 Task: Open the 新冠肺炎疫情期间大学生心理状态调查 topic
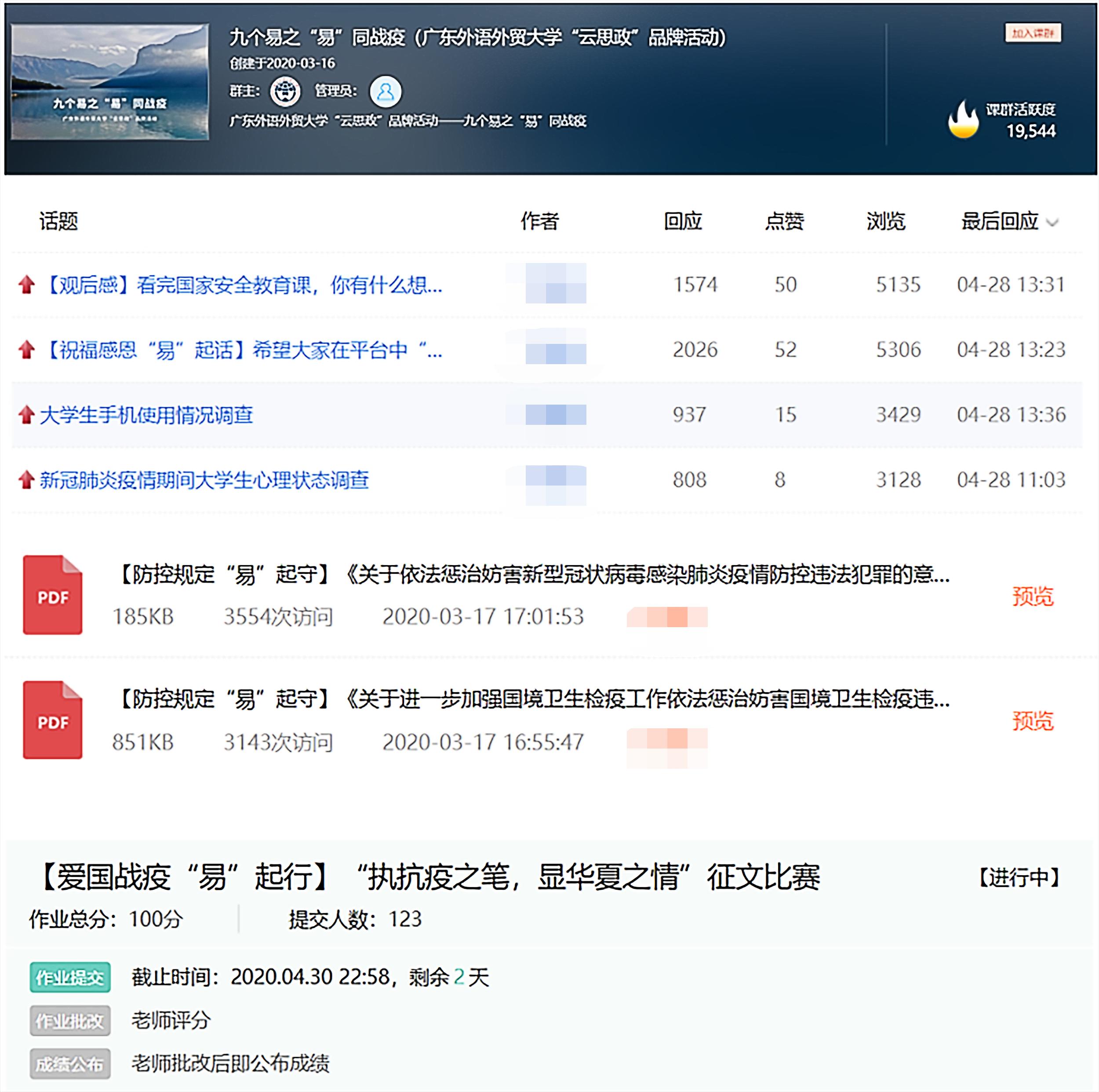pos(202,480)
